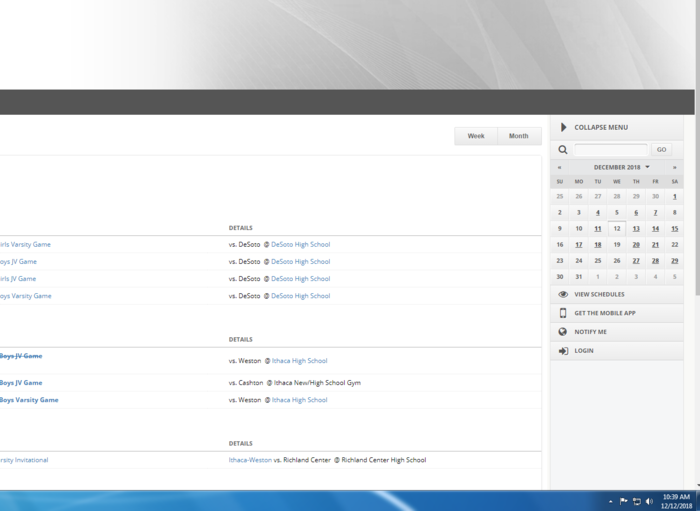The image size is (700, 511).
Task: Click the Login arrow icon
Action: click(563, 351)
